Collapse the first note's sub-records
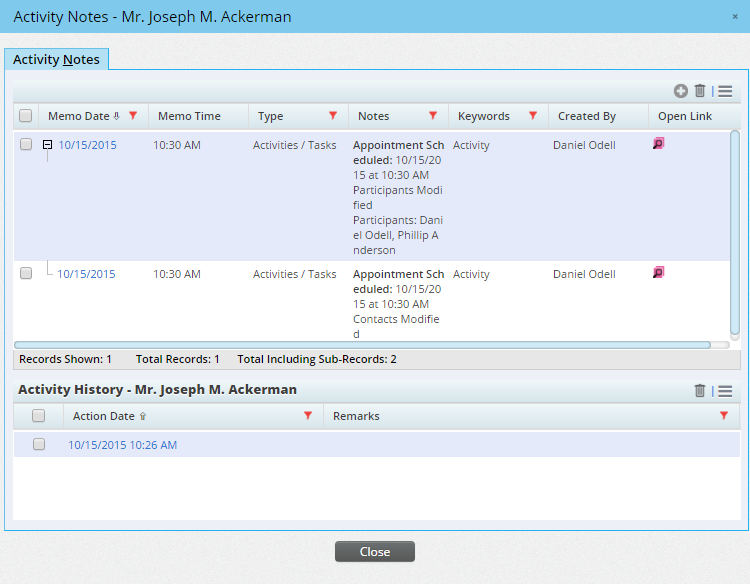 [47, 145]
